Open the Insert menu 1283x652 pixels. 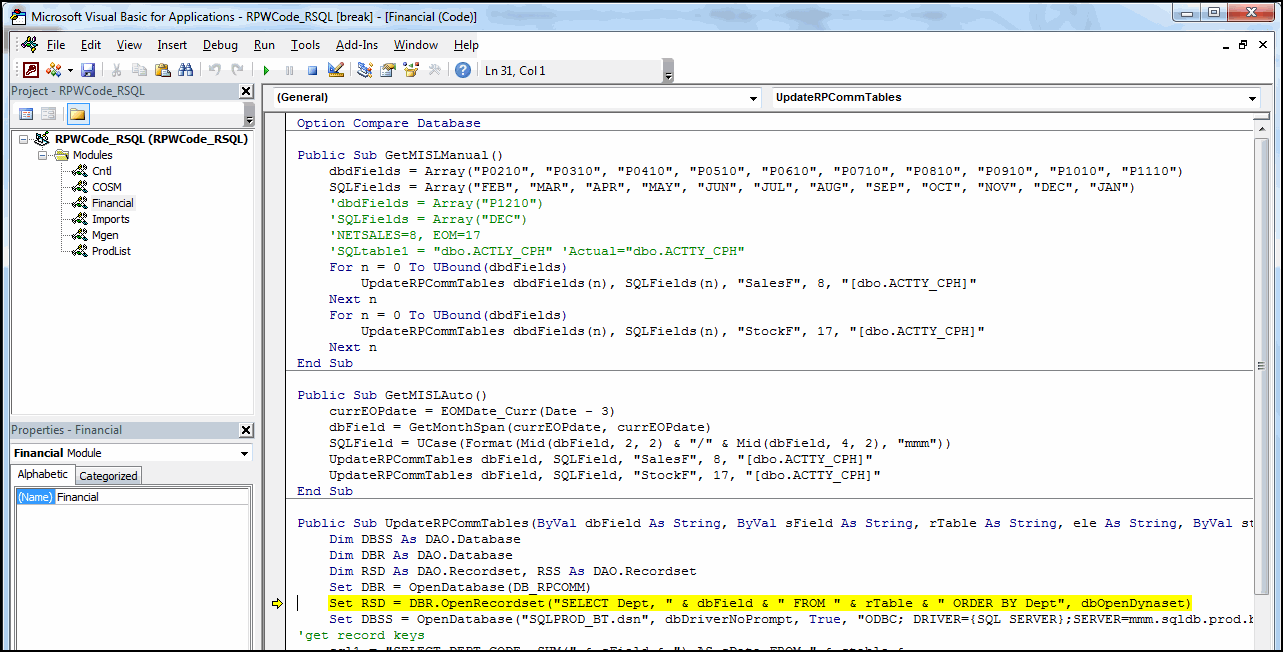point(172,45)
